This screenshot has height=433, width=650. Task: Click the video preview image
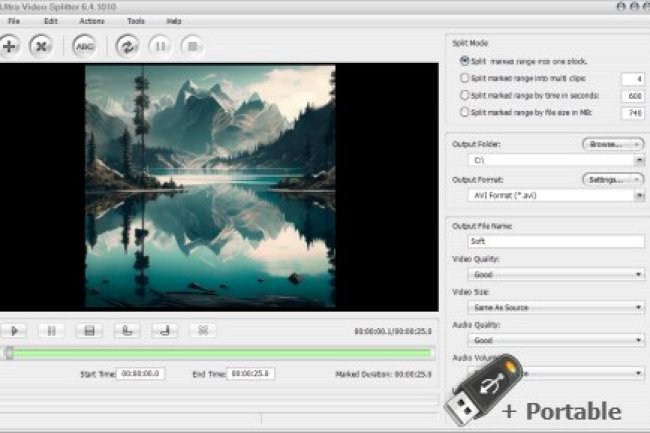(x=210, y=186)
